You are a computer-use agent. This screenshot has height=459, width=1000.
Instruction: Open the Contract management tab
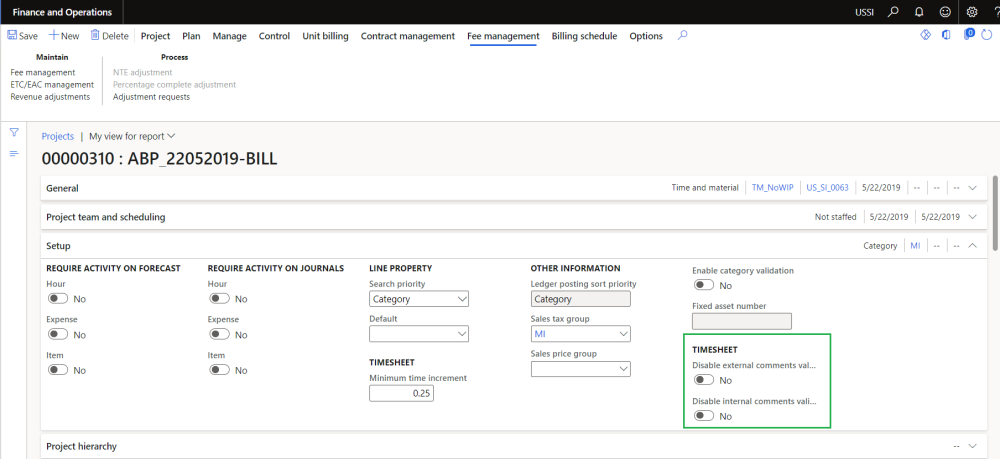(x=407, y=36)
